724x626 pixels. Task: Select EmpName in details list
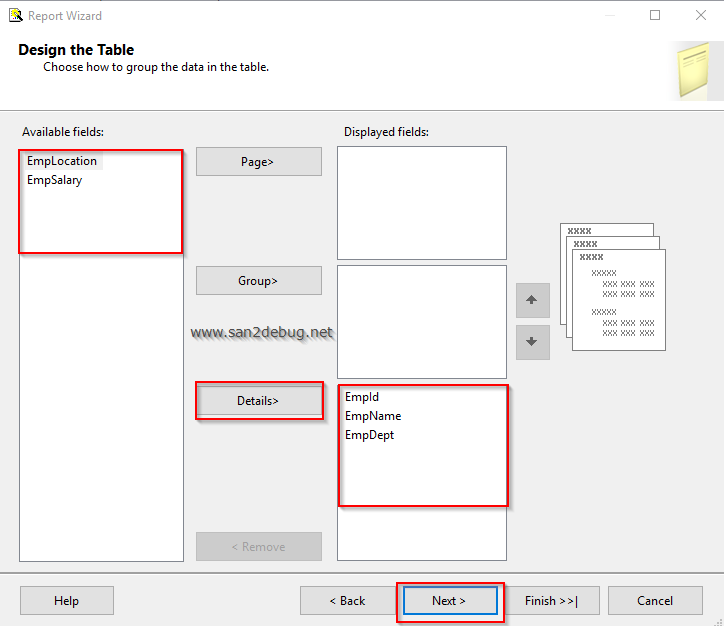(x=373, y=416)
